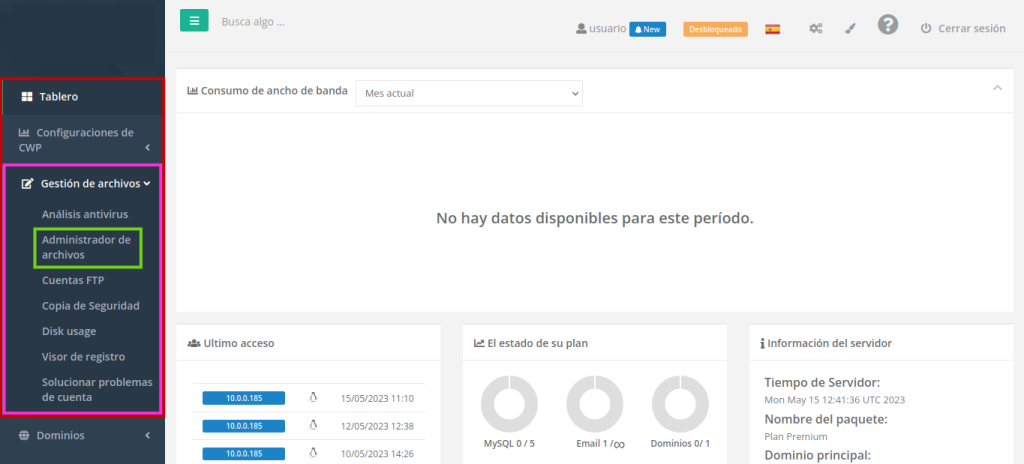Viewport: 1024px width, 464px height.
Task: Open the help question mark icon
Action: (888, 25)
